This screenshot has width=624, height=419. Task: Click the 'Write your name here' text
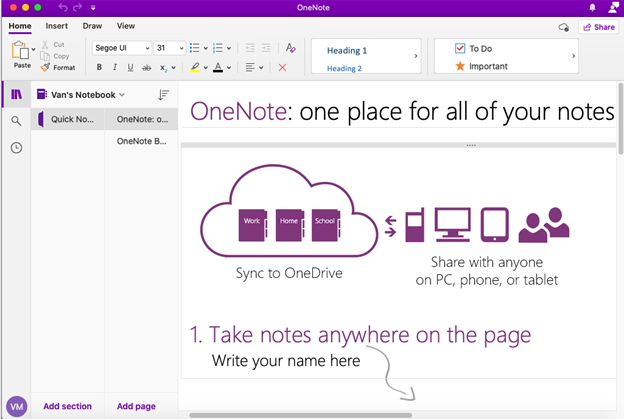click(286, 361)
